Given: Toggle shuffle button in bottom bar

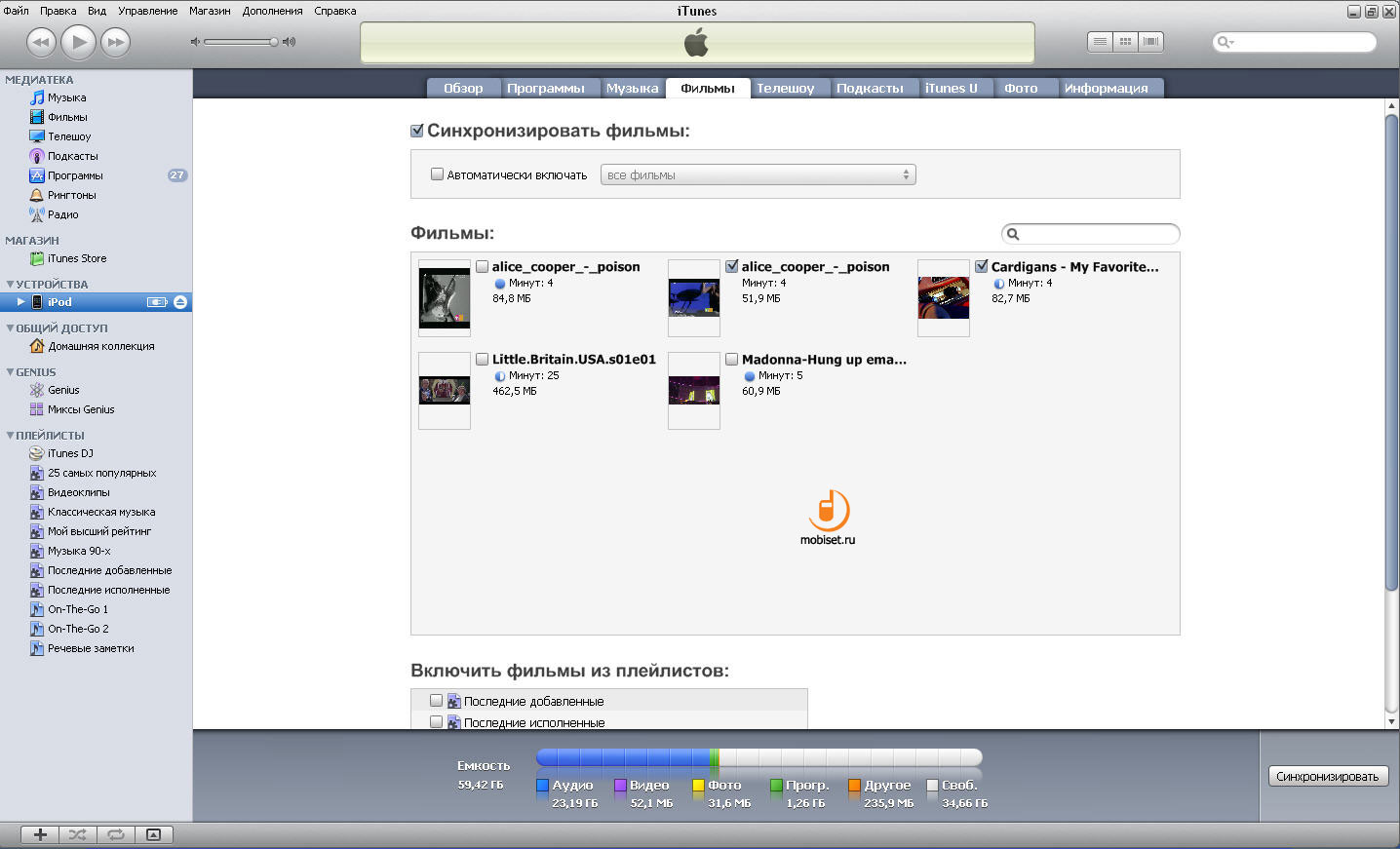Looking at the screenshot, I should pos(78,834).
